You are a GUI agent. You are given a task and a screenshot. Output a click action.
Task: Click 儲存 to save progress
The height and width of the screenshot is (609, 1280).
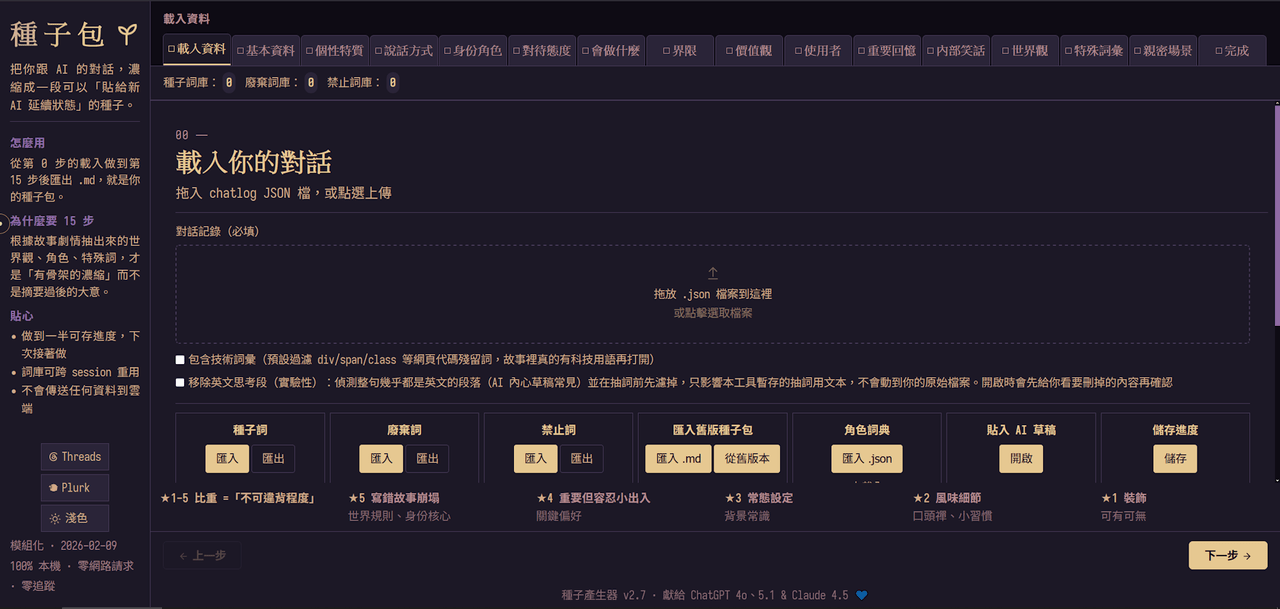click(1175, 459)
